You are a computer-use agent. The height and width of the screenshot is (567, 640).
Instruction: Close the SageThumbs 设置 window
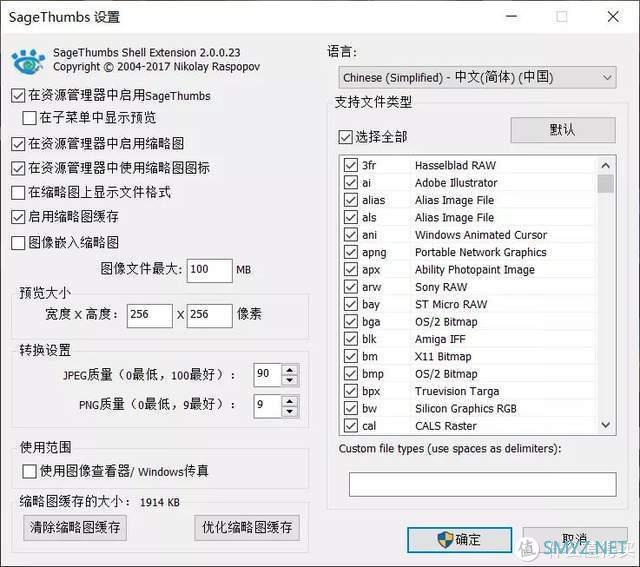pyautogui.click(x=613, y=17)
